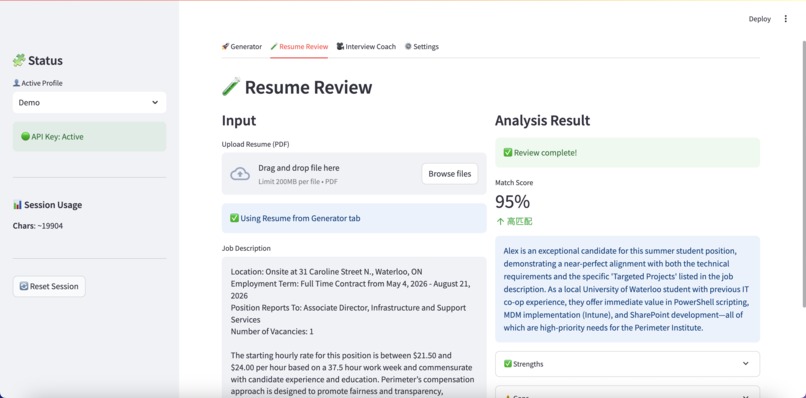The width and height of the screenshot is (806, 398).
Task: Switch to the Generator tab
Action: 242,46
